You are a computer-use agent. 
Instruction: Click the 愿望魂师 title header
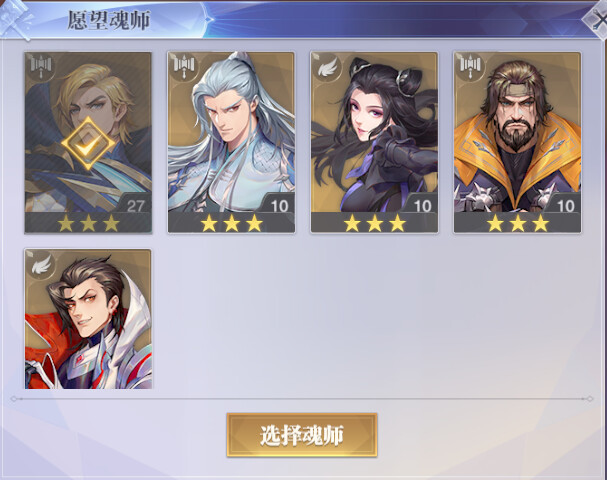(x=109, y=20)
